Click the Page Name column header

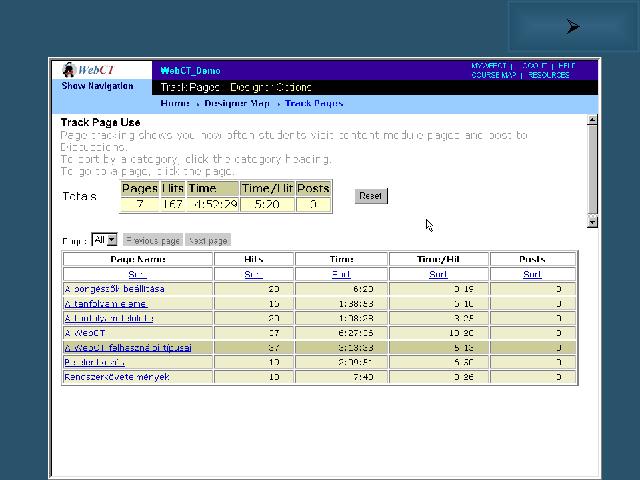pos(138,259)
